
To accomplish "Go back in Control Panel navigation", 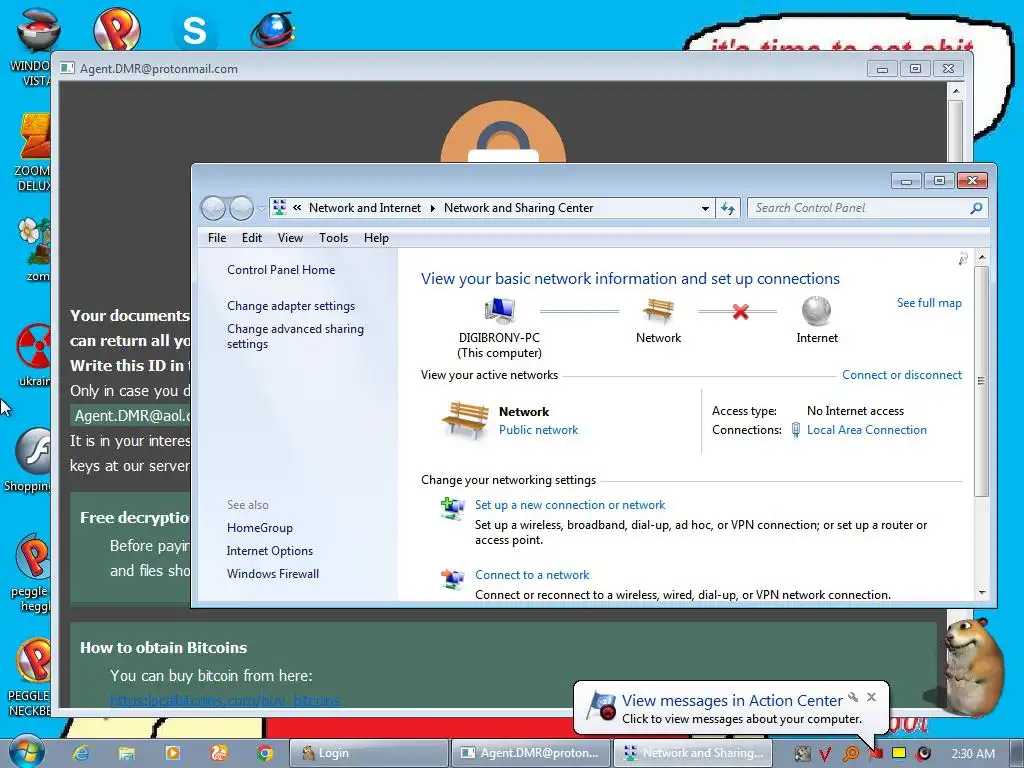I will pos(213,208).
